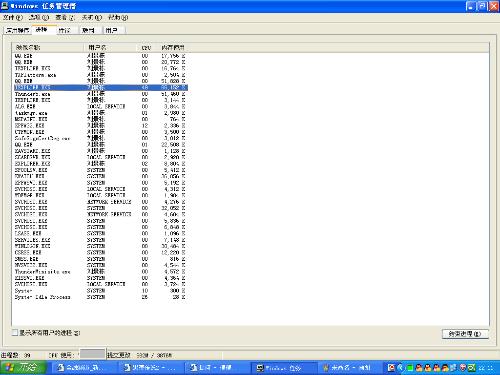The height and width of the screenshot is (375, 500).
Task: Select the SERVICES.EXE process row
Action: (x=101, y=240)
